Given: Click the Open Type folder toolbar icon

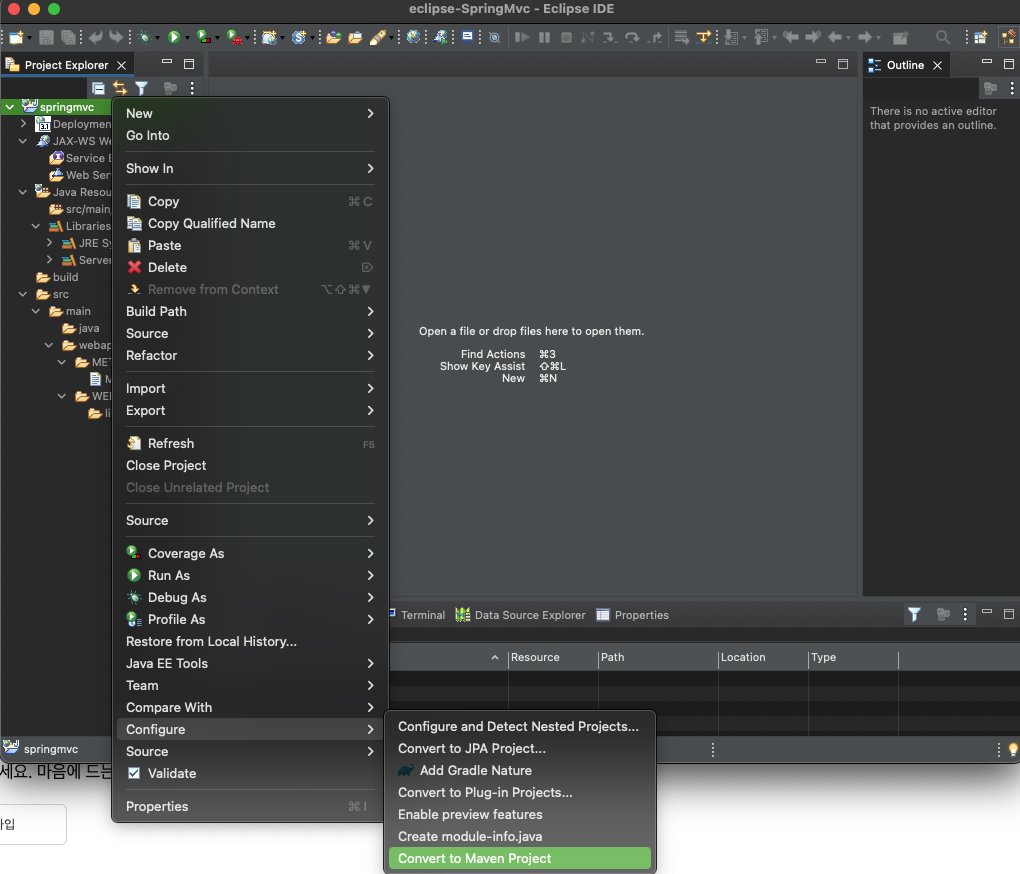Looking at the screenshot, I should point(334,38).
